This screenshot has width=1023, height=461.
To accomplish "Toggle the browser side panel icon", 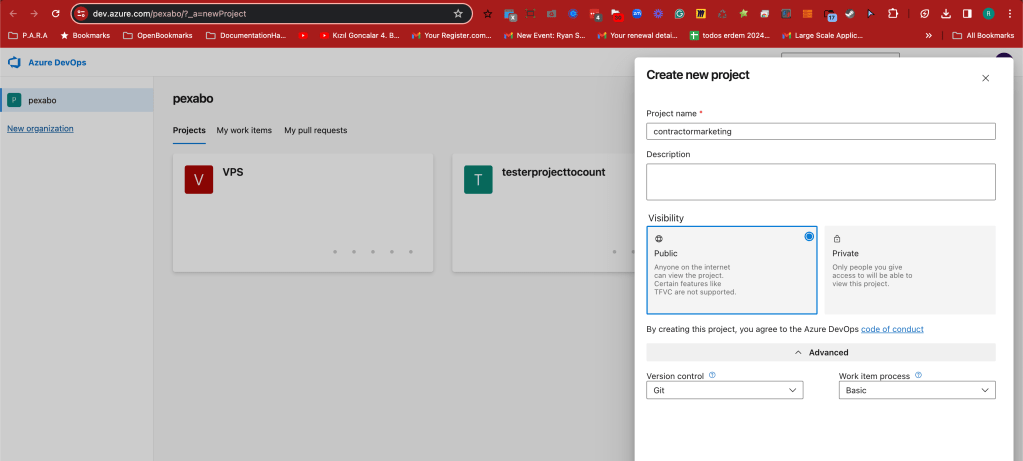I will tap(967, 13).
